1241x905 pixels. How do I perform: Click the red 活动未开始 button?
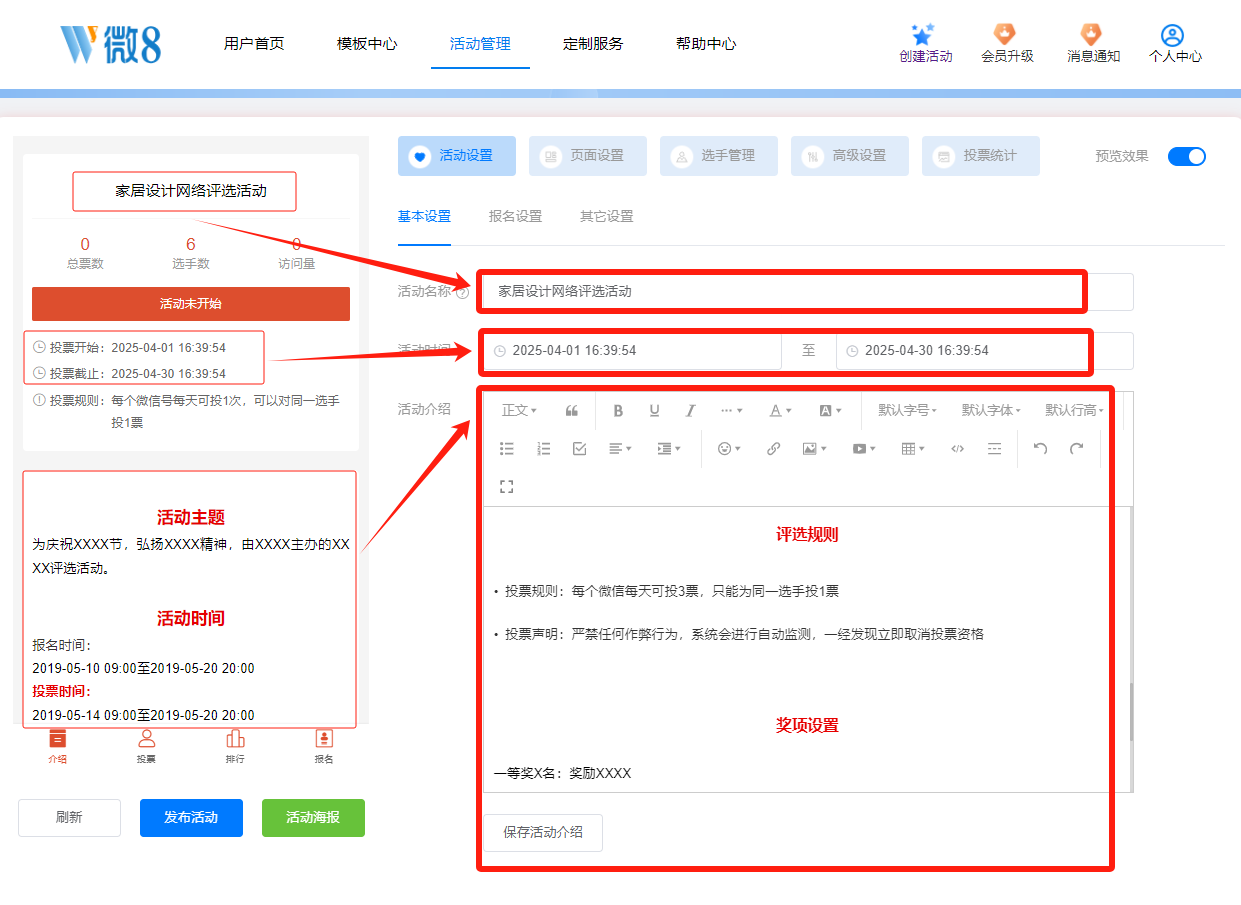[x=191, y=304]
